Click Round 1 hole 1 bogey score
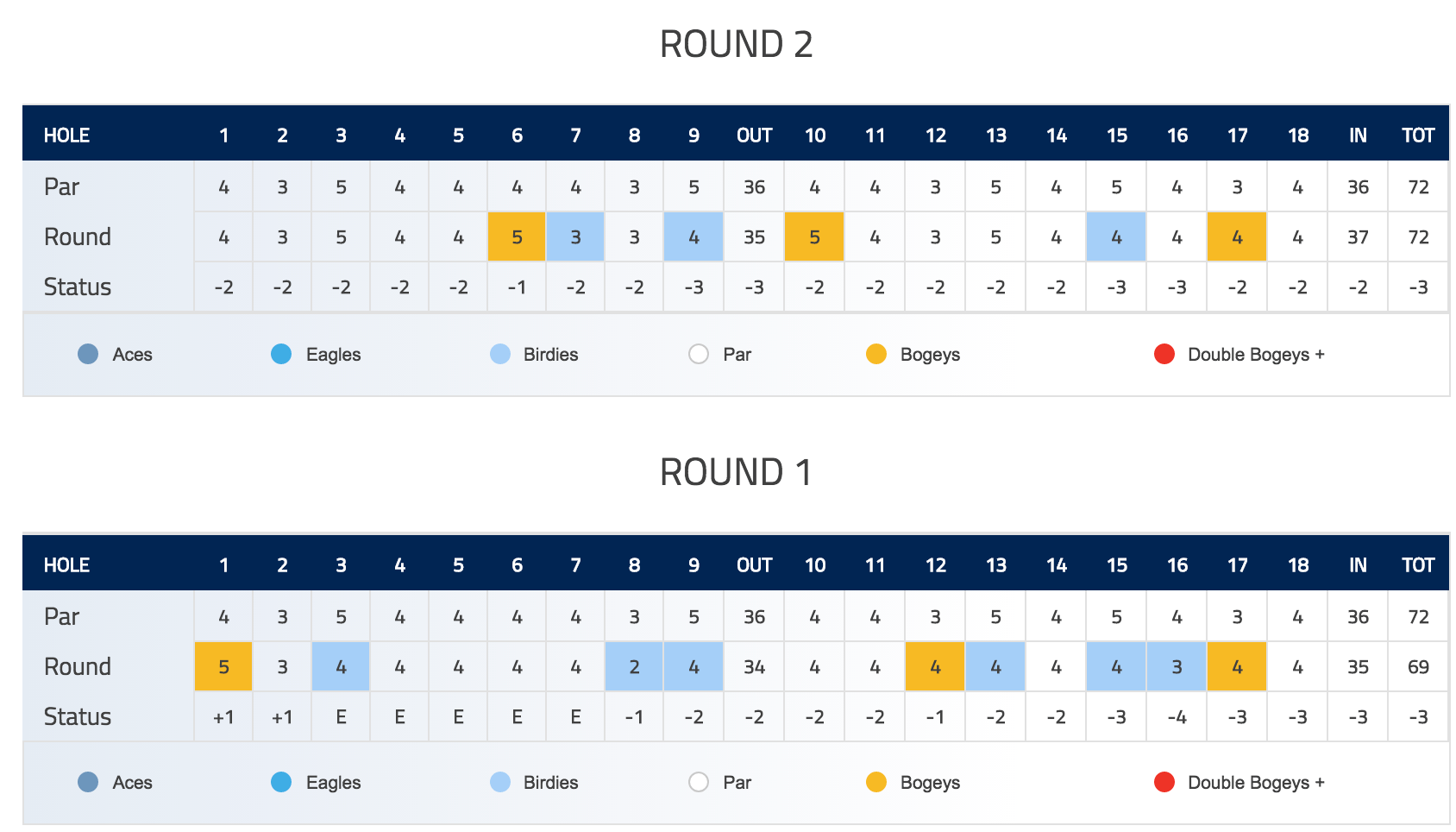 (223, 666)
